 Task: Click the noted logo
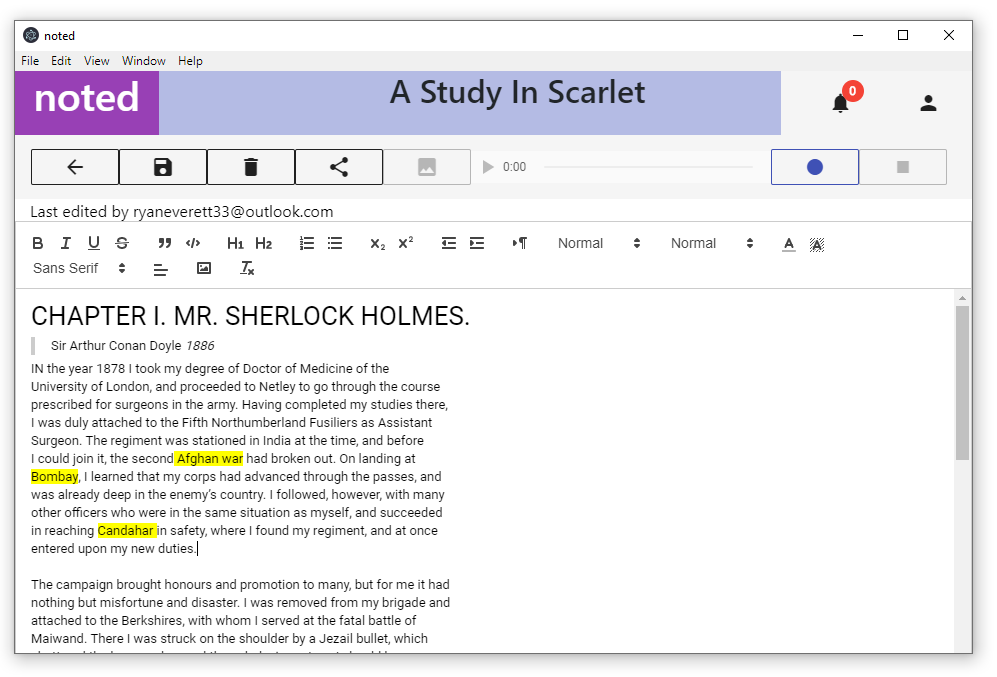(x=86, y=102)
